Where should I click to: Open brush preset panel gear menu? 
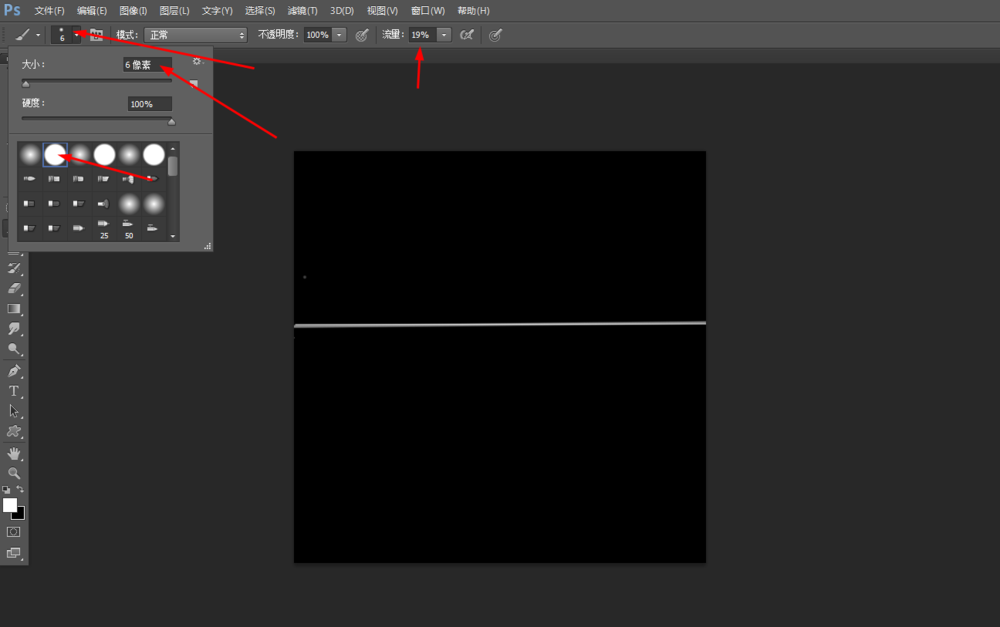click(197, 61)
